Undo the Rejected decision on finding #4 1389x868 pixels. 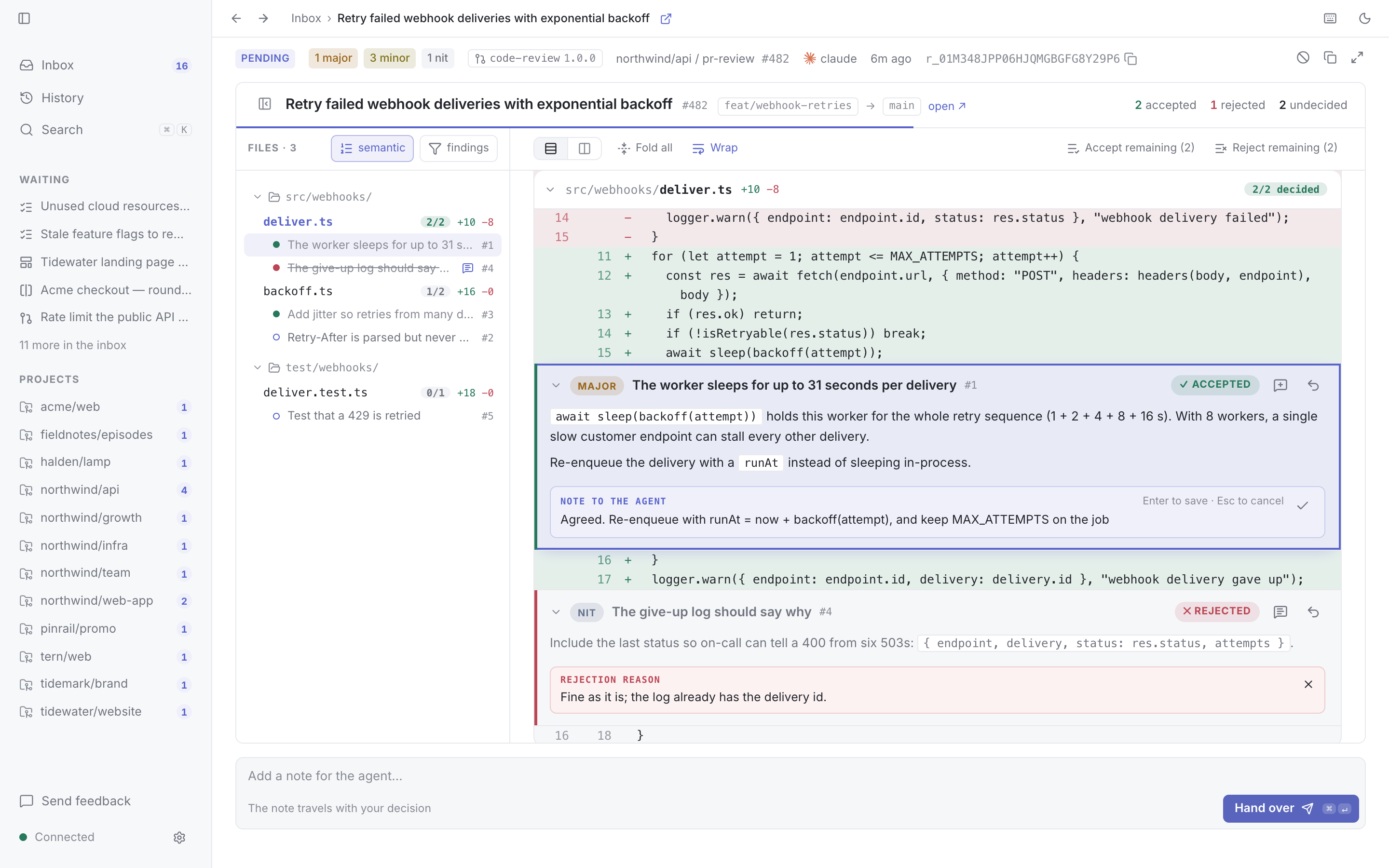(1313, 612)
